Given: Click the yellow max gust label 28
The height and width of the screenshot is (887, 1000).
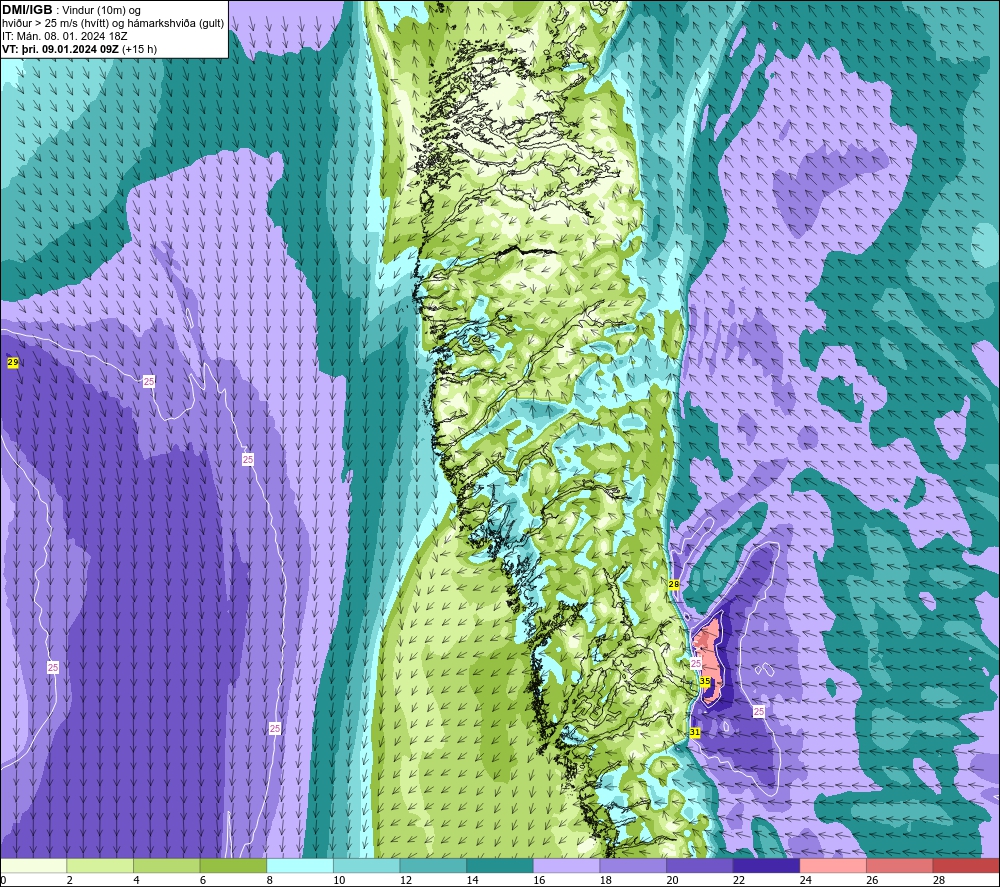Looking at the screenshot, I should coord(673,583).
